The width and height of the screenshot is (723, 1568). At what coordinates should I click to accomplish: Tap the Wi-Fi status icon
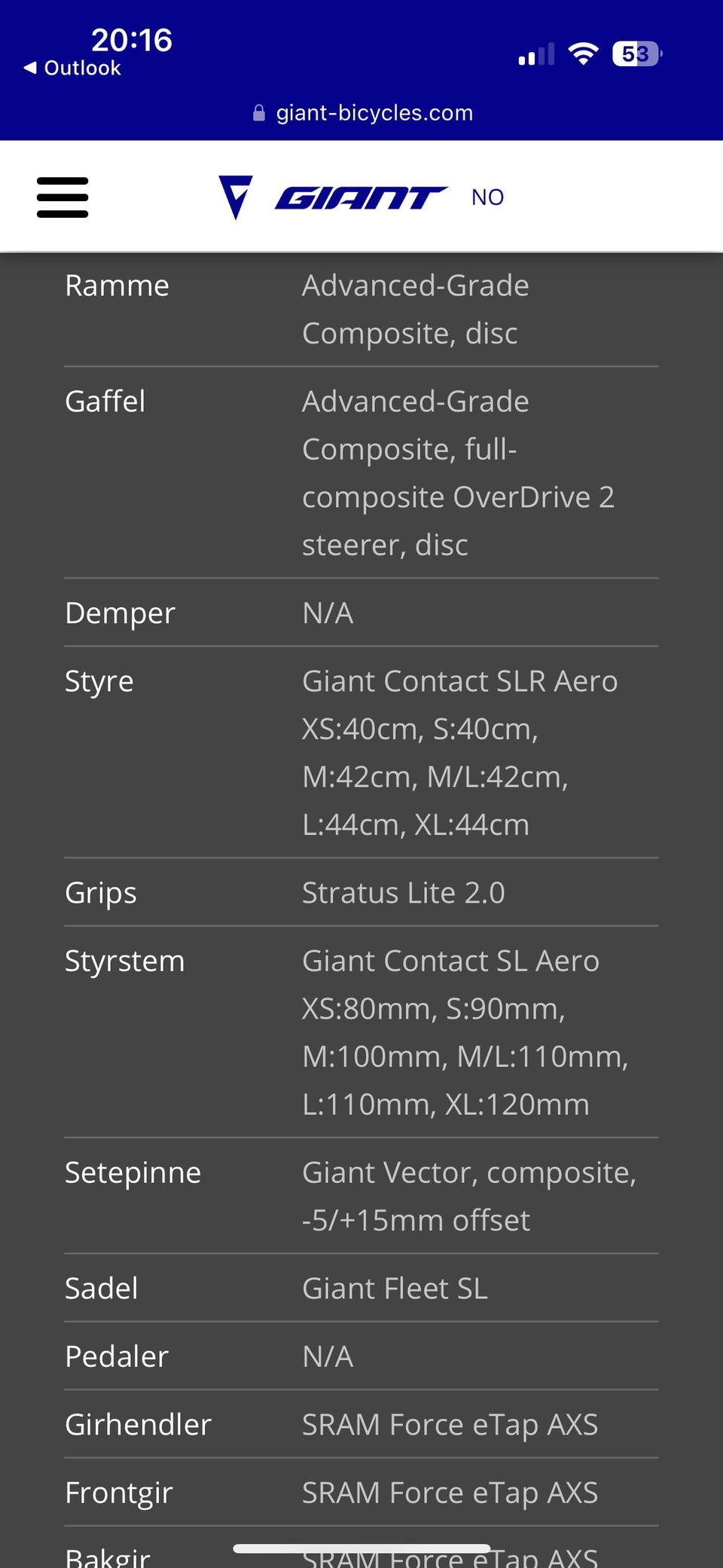[x=583, y=53]
